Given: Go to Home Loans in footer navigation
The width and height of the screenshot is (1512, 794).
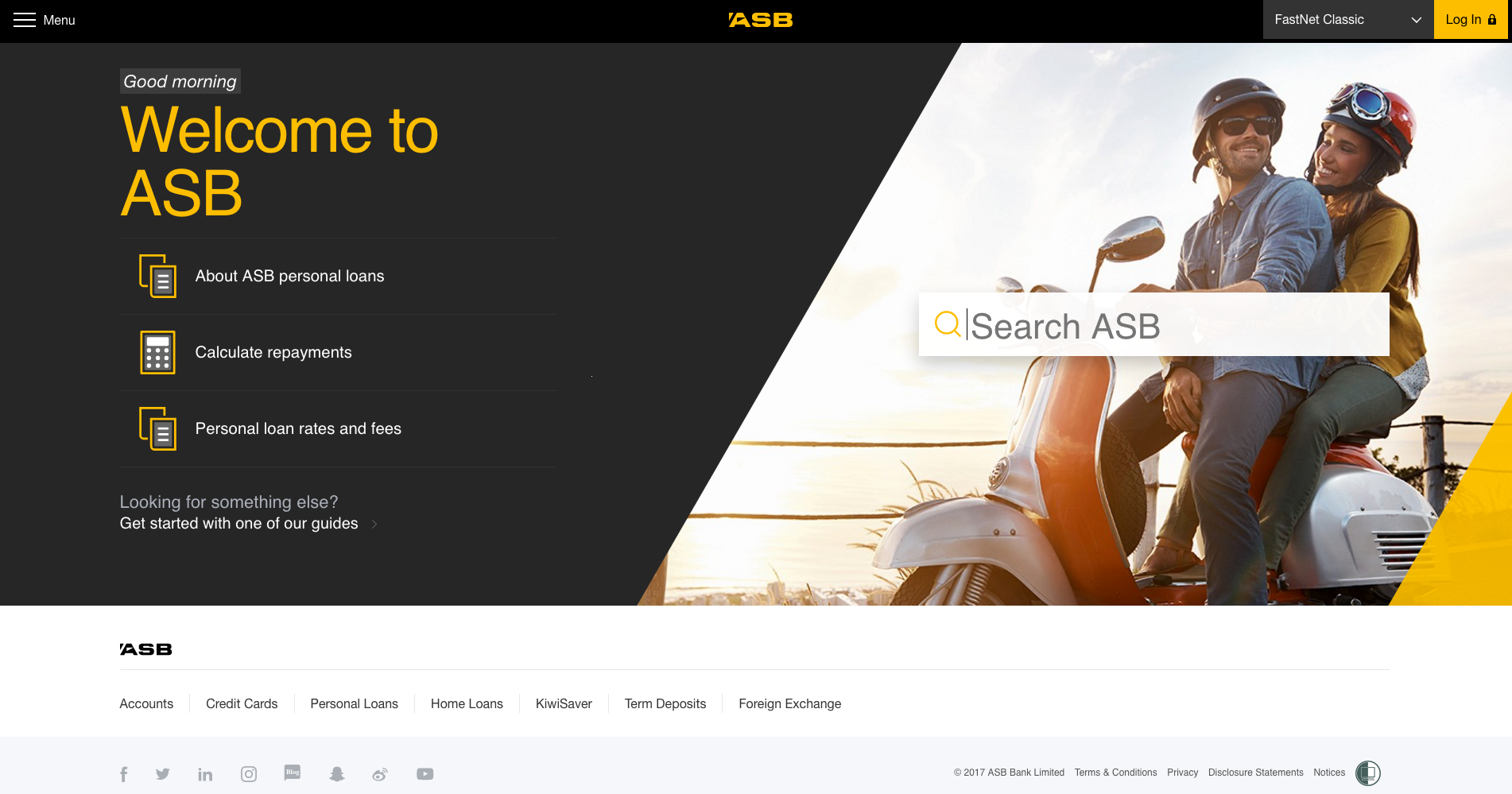Looking at the screenshot, I should coord(467,703).
